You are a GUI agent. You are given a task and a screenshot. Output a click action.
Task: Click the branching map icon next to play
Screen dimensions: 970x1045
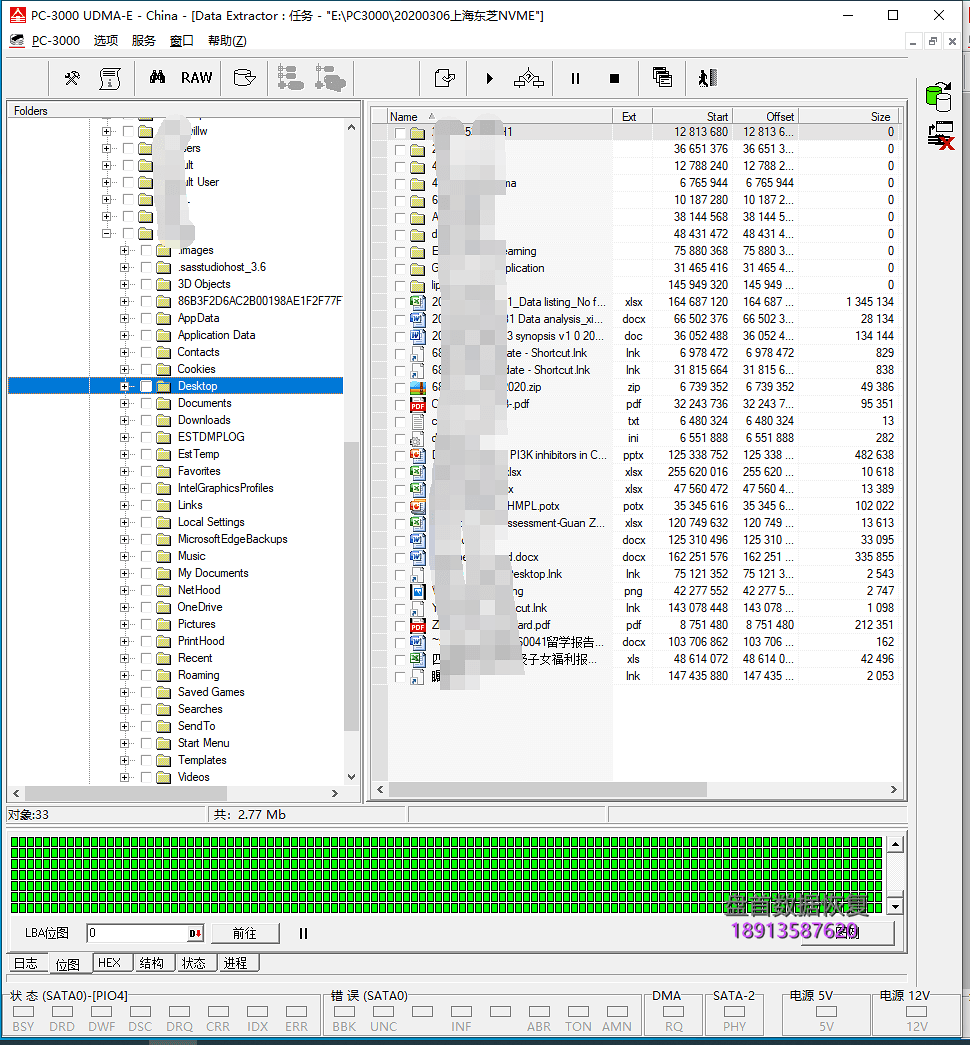(529, 78)
